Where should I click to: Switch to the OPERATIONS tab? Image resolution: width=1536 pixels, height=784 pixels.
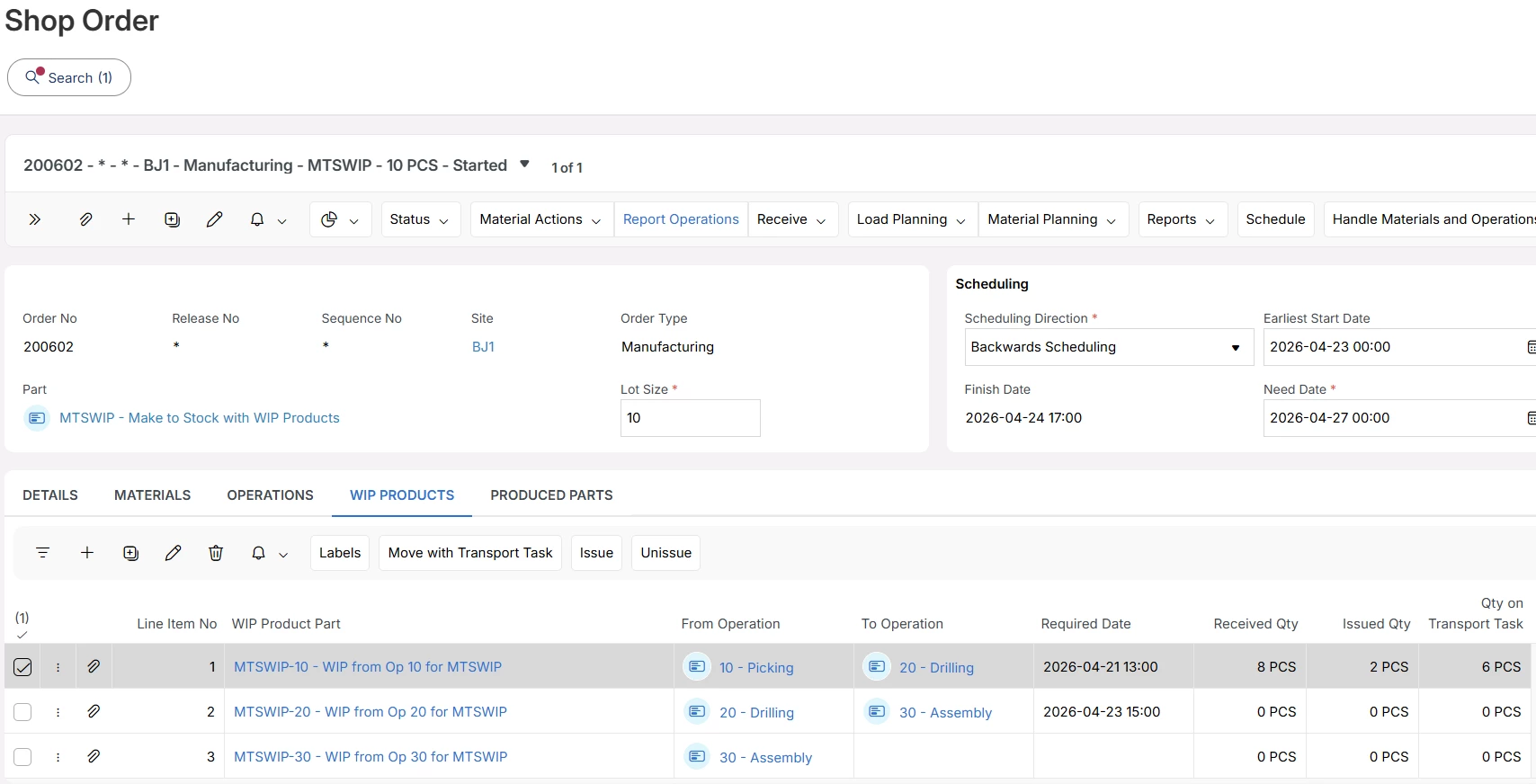[x=271, y=495]
